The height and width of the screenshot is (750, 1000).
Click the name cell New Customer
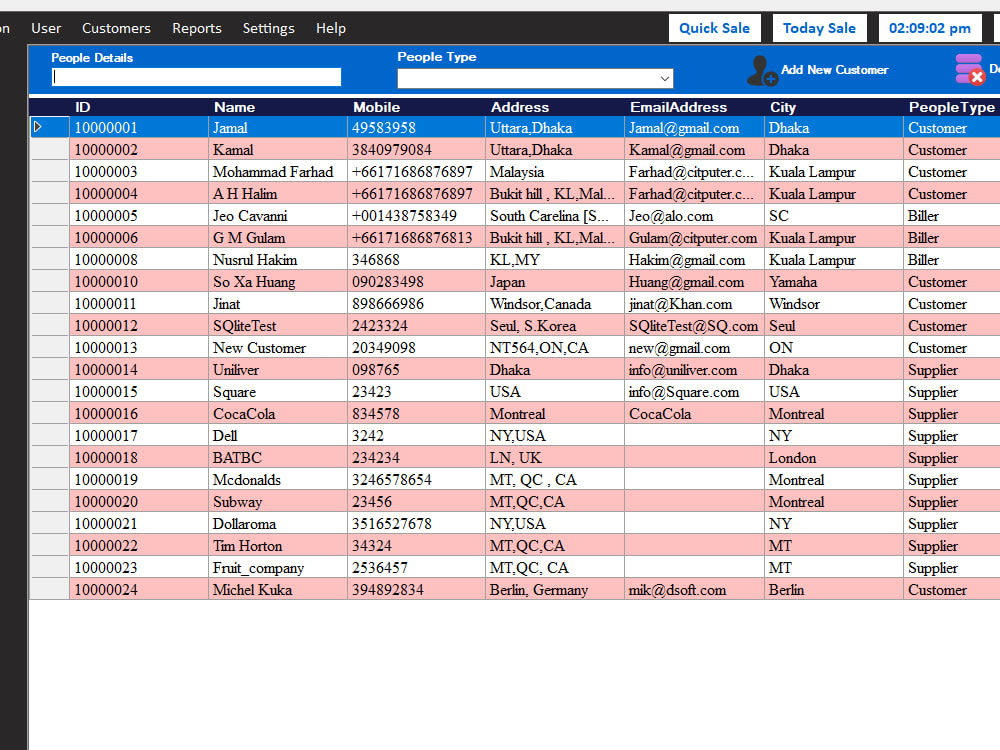point(278,348)
